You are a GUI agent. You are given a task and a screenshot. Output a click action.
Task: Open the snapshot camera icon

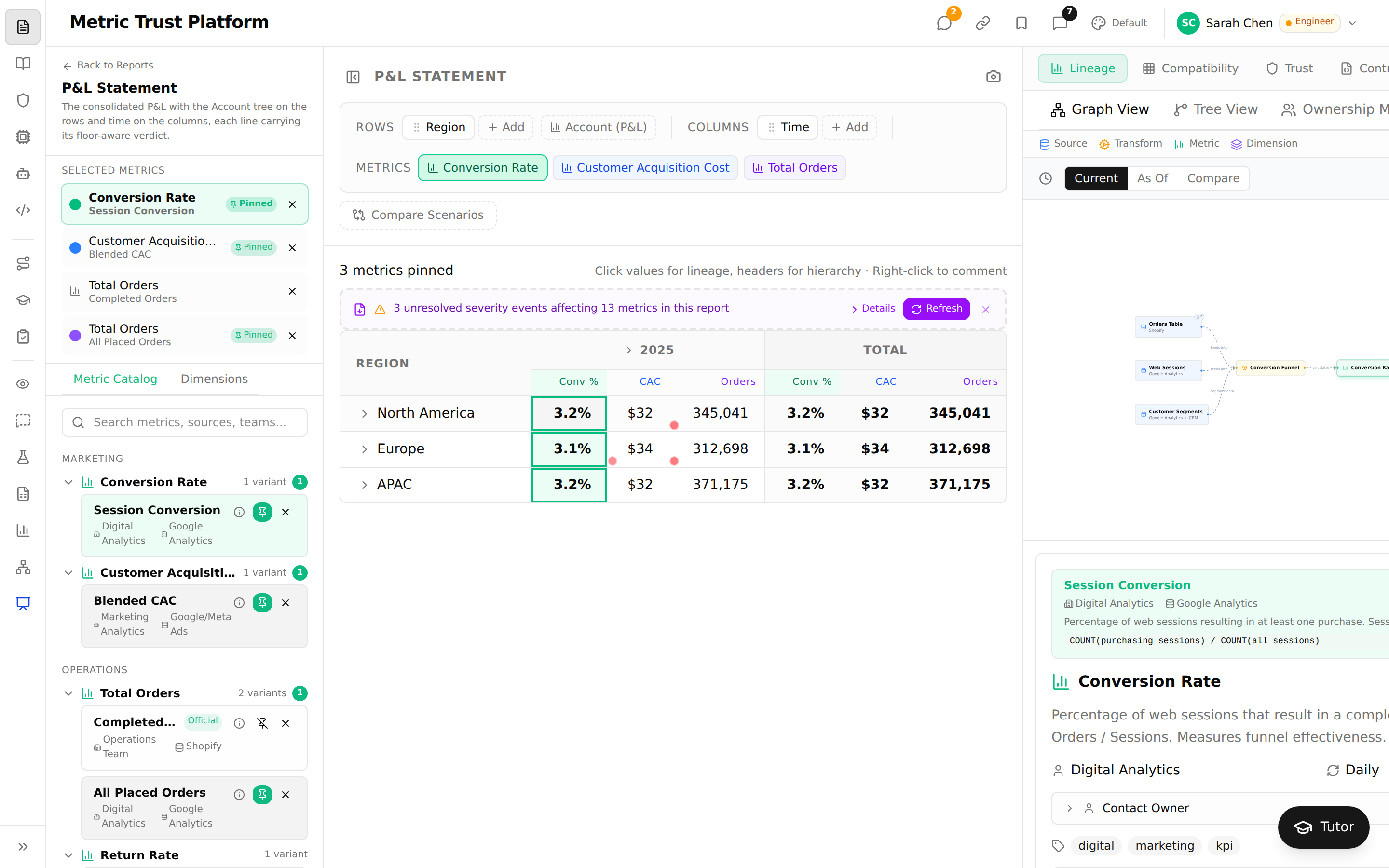993,76
